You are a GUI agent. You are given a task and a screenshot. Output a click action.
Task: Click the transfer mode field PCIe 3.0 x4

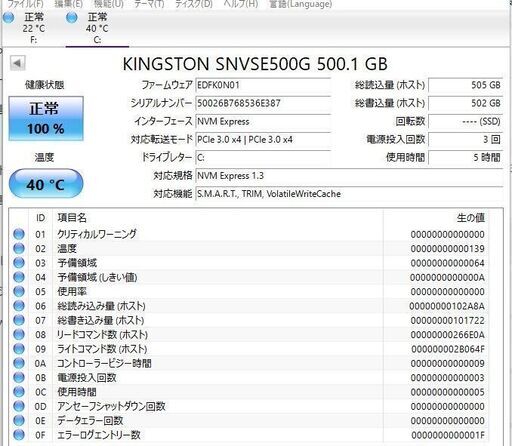263,139
